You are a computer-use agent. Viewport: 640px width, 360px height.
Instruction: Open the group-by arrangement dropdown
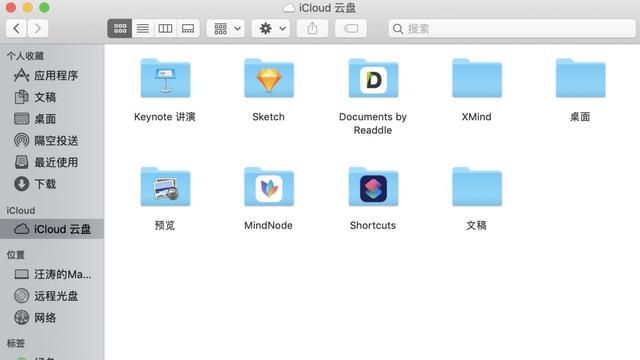[x=226, y=29]
